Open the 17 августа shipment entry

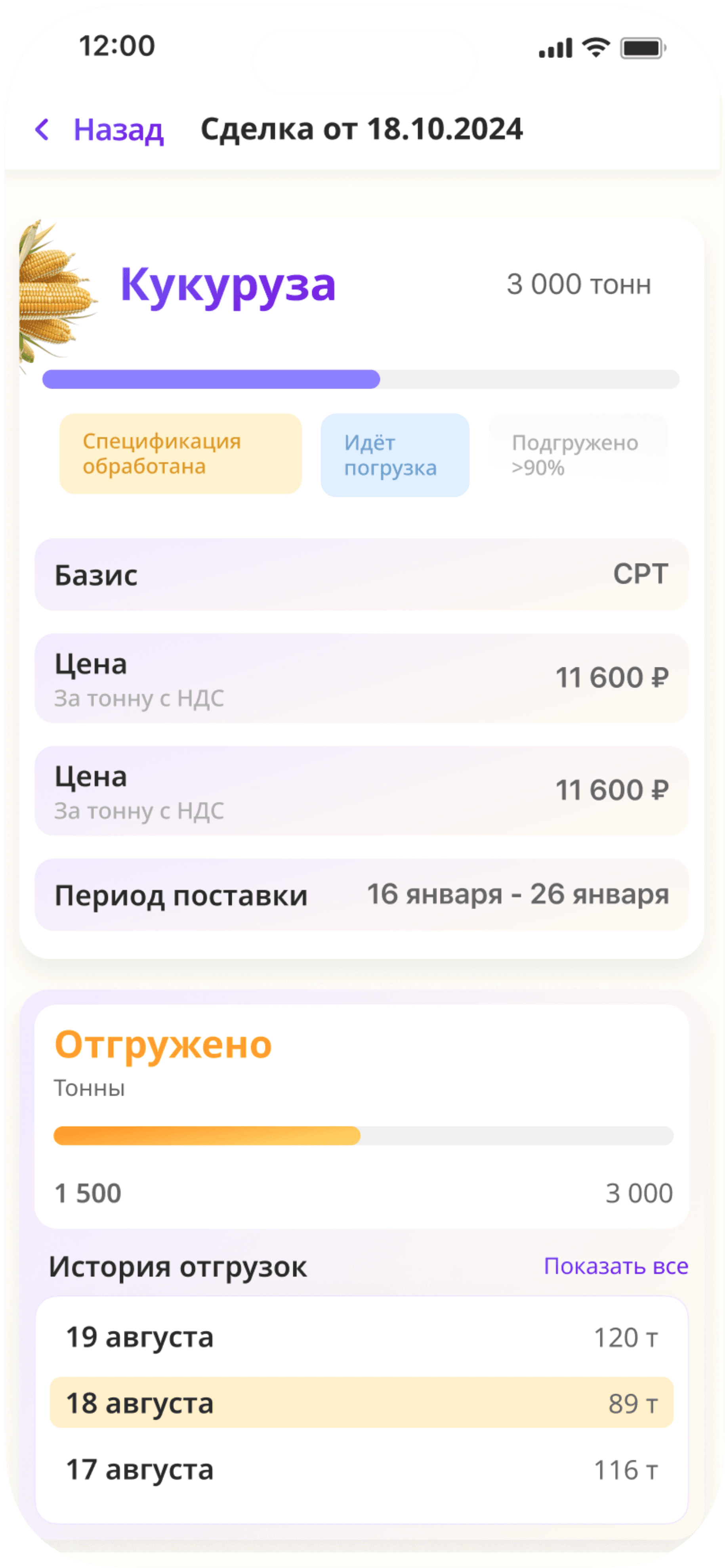(x=362, y=1469)
